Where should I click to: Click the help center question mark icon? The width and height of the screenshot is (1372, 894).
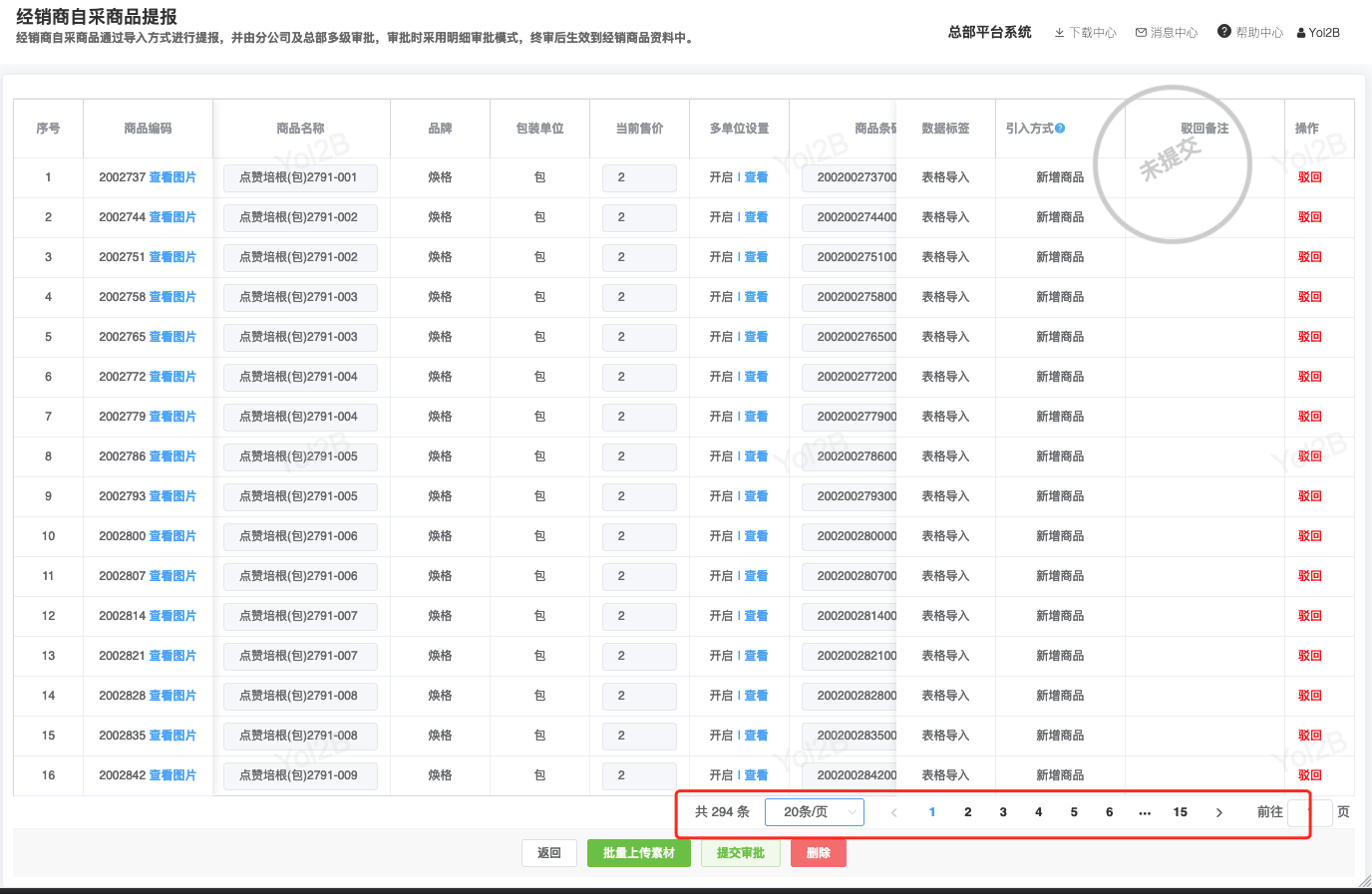tap(1223, 32)
